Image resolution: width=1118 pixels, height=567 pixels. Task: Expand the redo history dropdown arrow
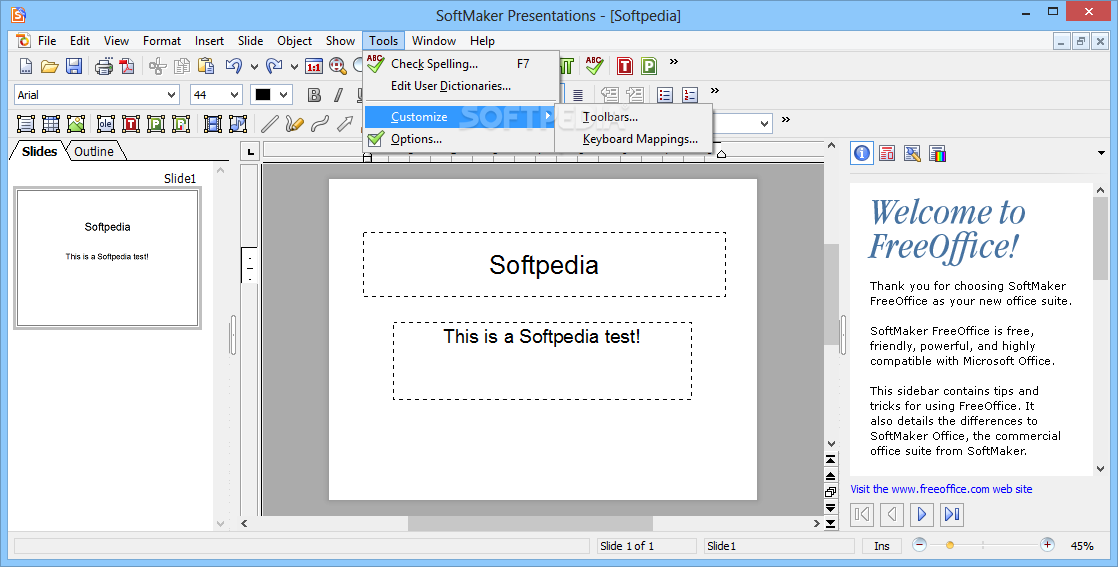(294, 67)
